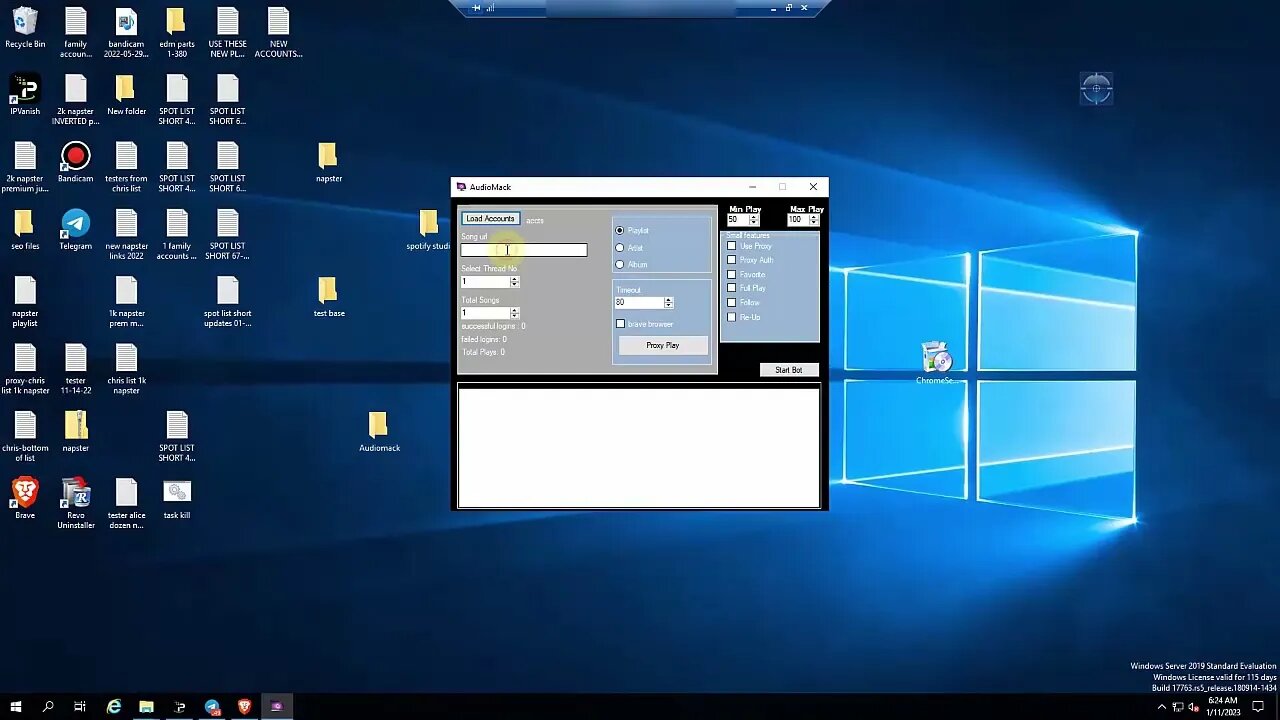
Task: Open Telegram from the taskbar
Action: coord(212,707)
